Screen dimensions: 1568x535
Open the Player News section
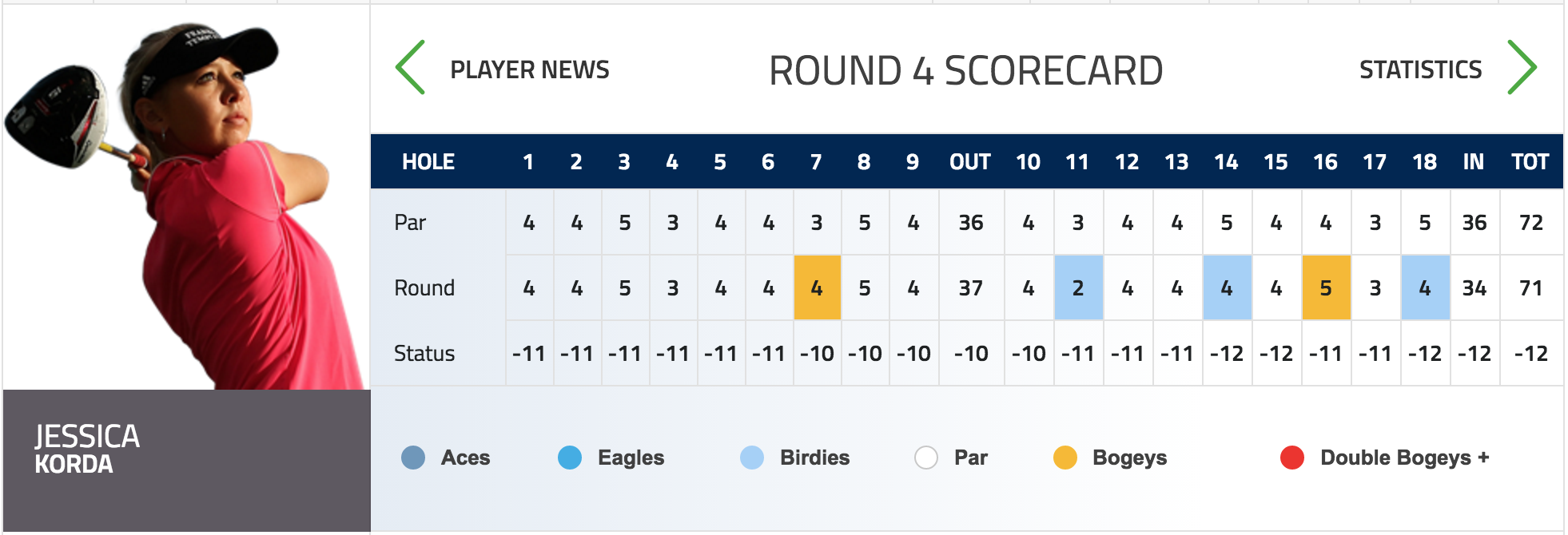529,70
